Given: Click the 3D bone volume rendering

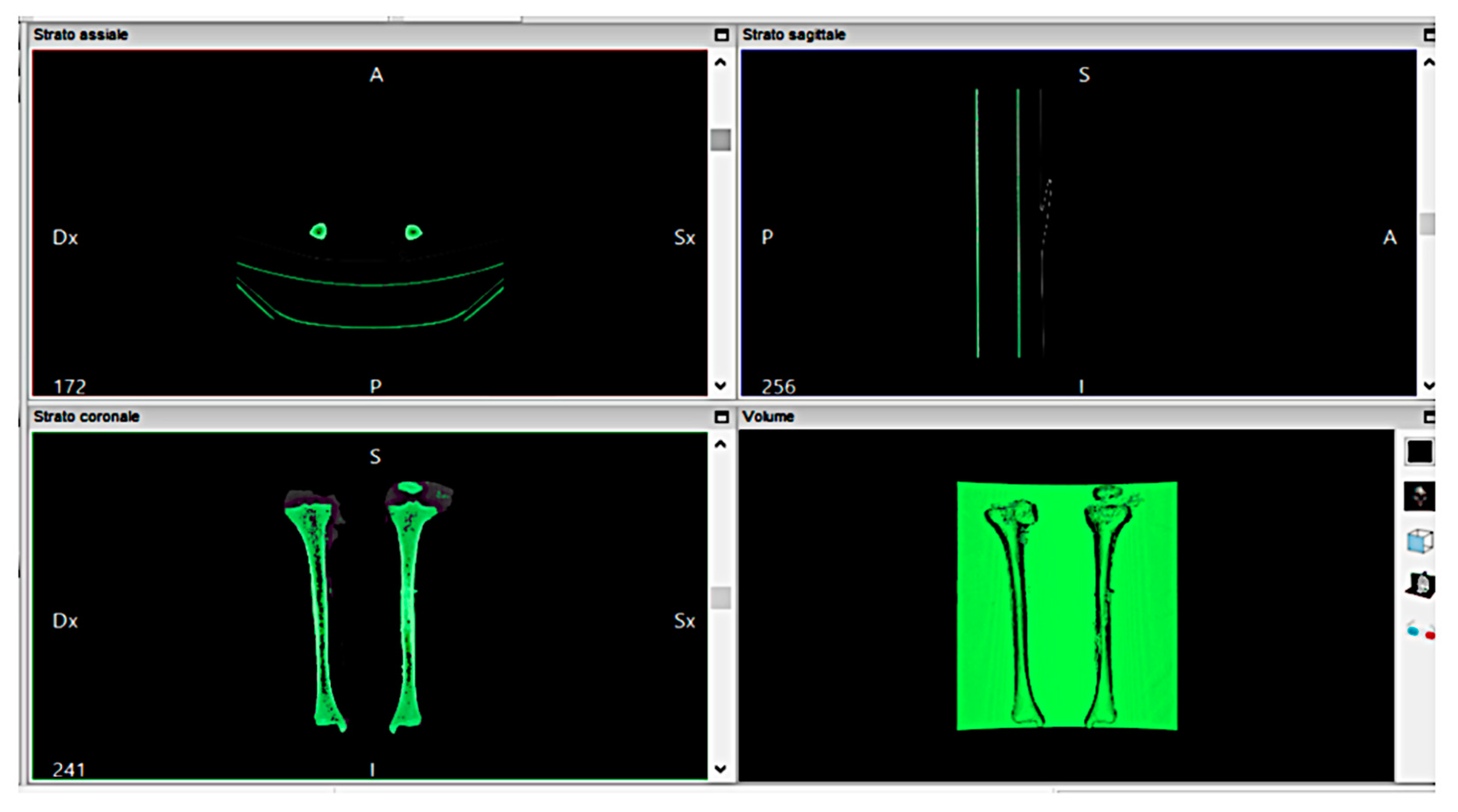Looking at the screenshot, I should click(x=1066, y=605).
